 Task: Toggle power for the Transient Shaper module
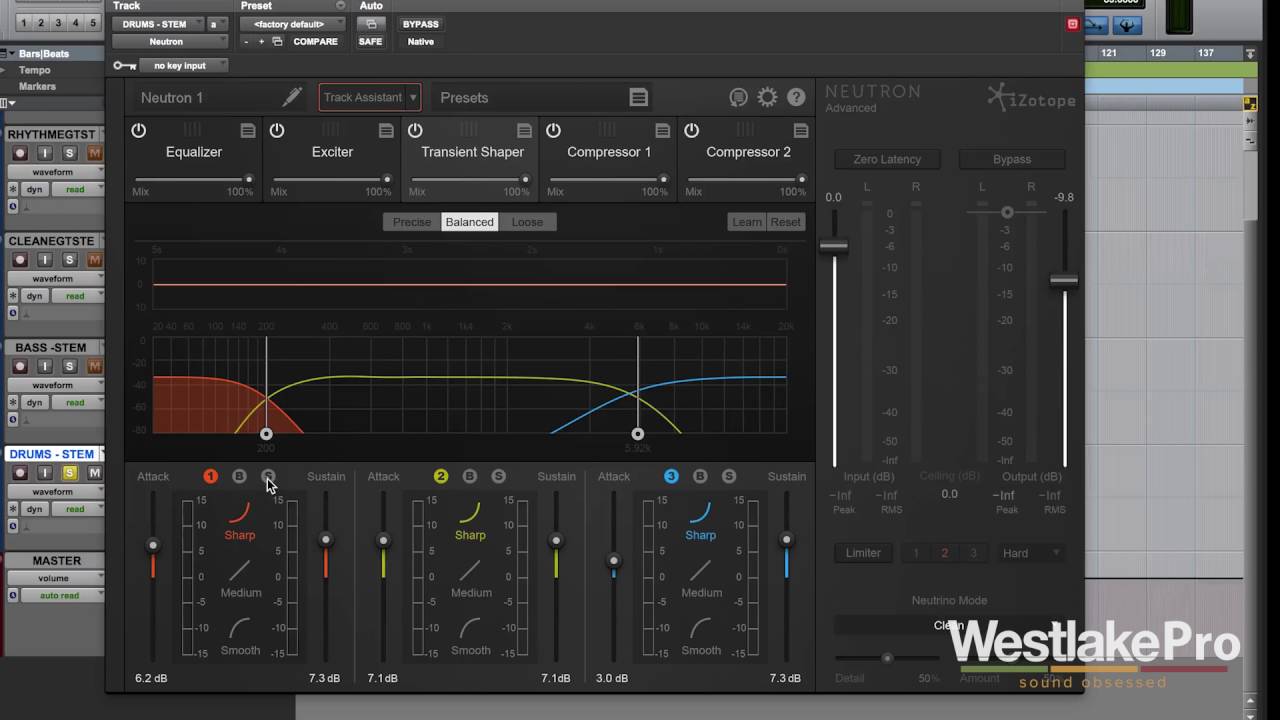coord(415,131)
